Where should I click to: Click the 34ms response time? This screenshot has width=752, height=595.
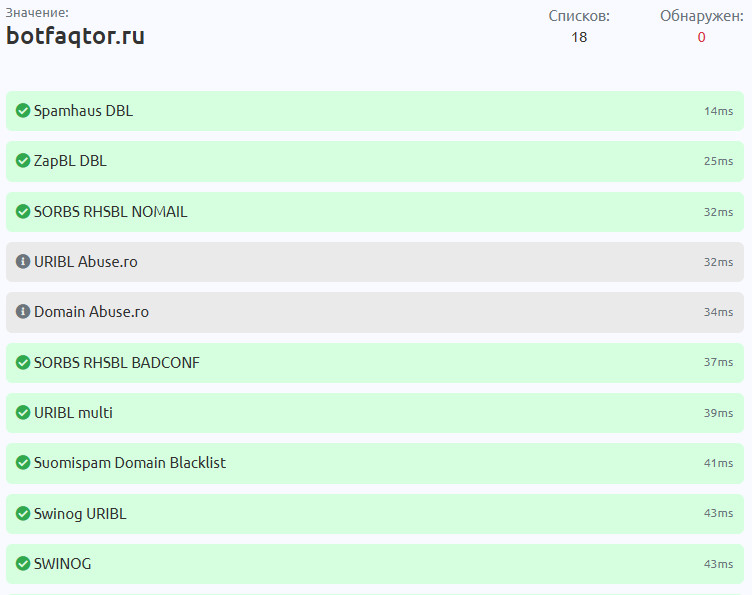718,312
